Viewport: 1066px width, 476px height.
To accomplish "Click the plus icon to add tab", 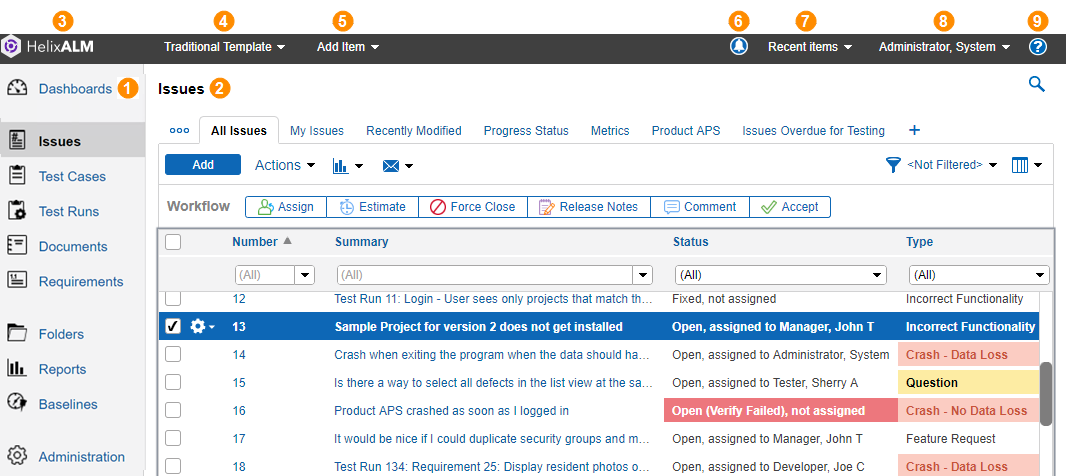I will 913,131.
